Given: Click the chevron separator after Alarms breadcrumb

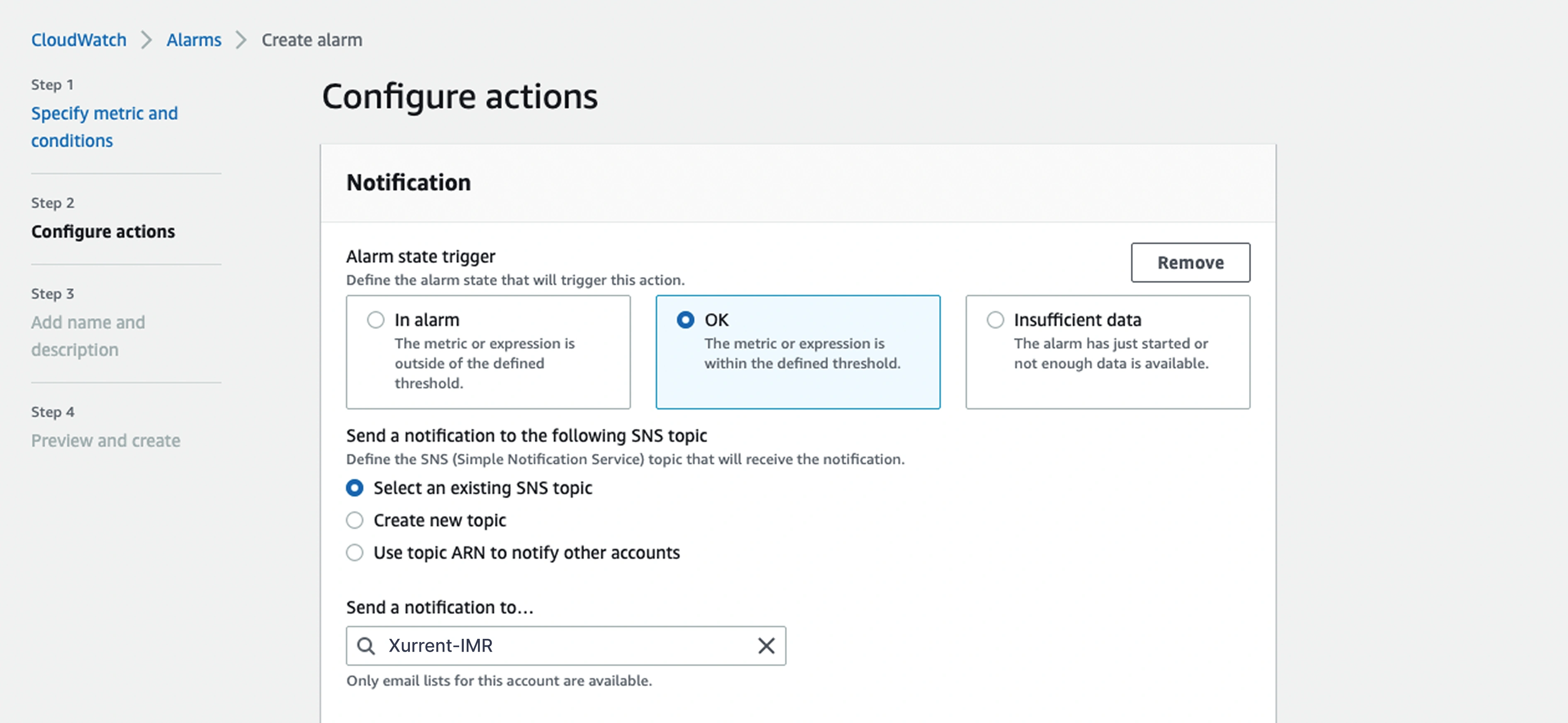Looking at the screenshot, I should (242, 40).
